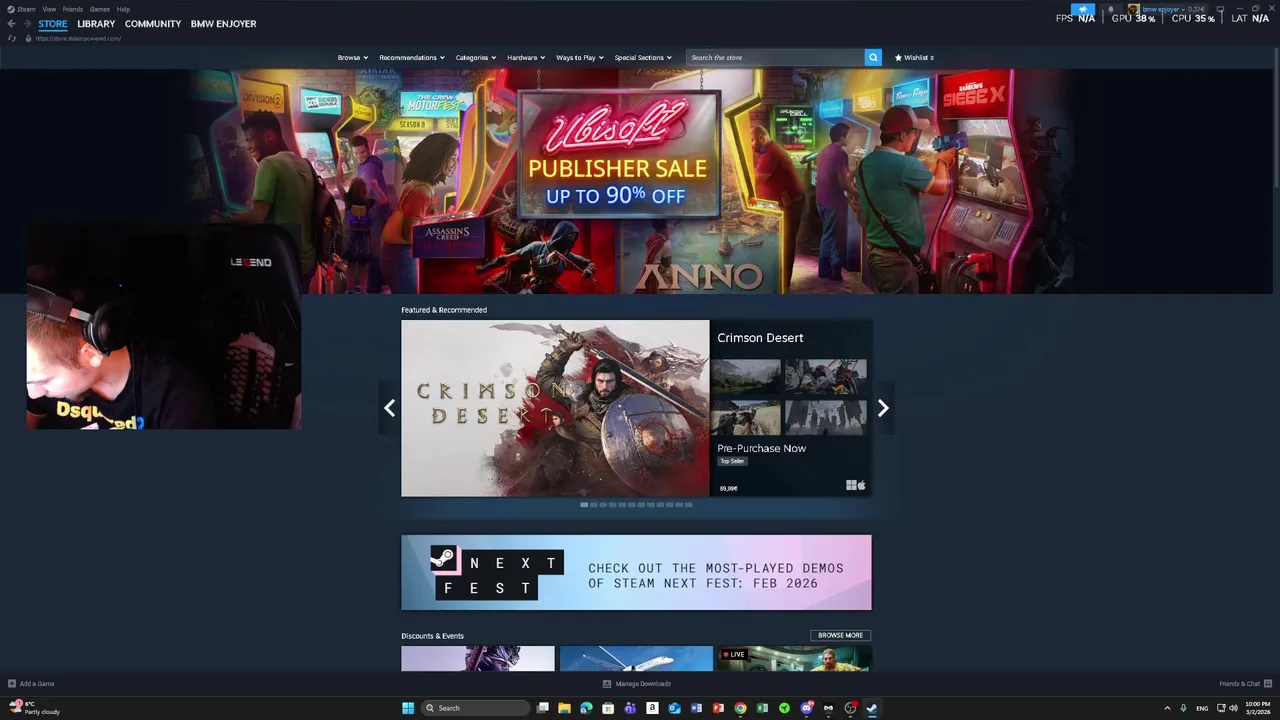
Task: Switch to the LIBRARY tab
Action: tap(96, 24)
